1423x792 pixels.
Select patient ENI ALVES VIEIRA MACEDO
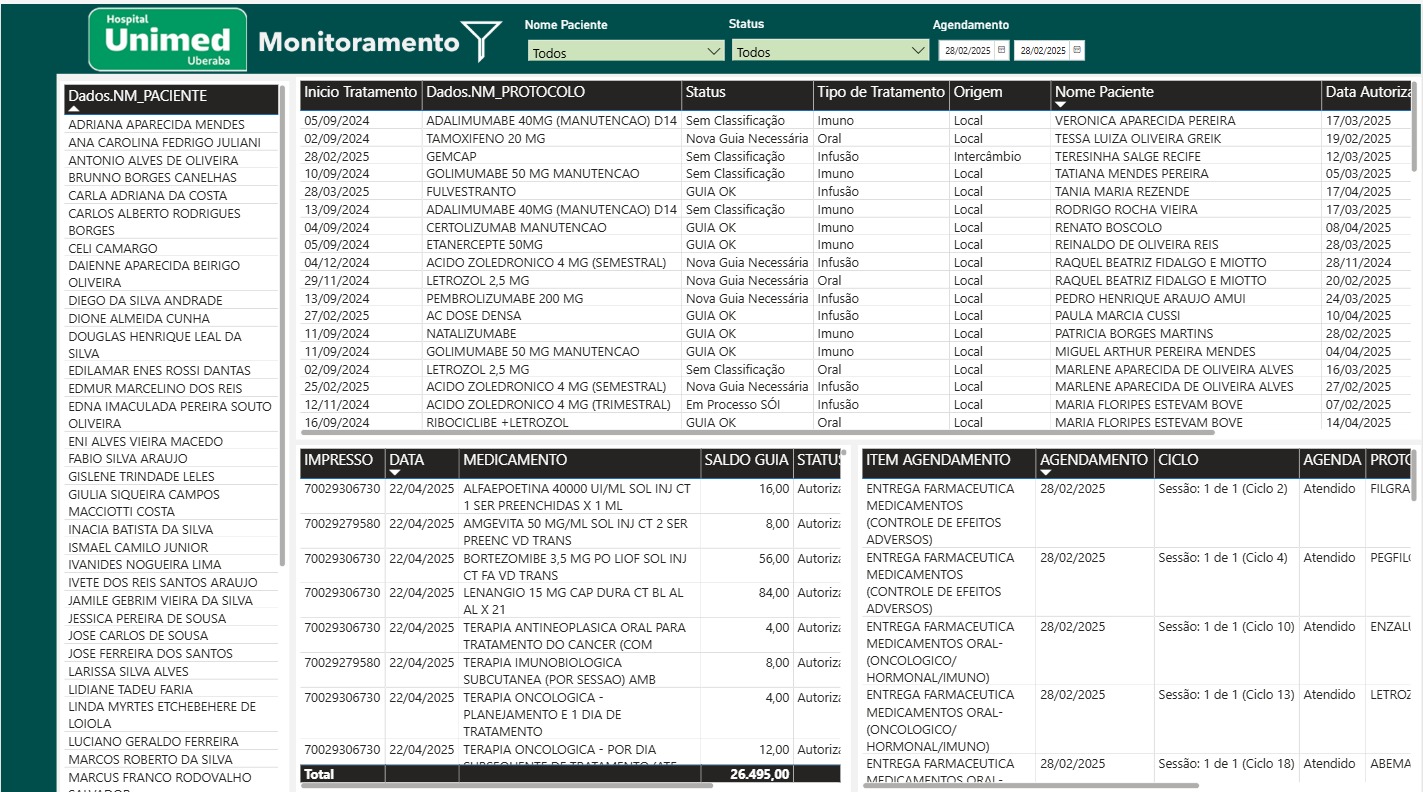click(x=145, y=442)
